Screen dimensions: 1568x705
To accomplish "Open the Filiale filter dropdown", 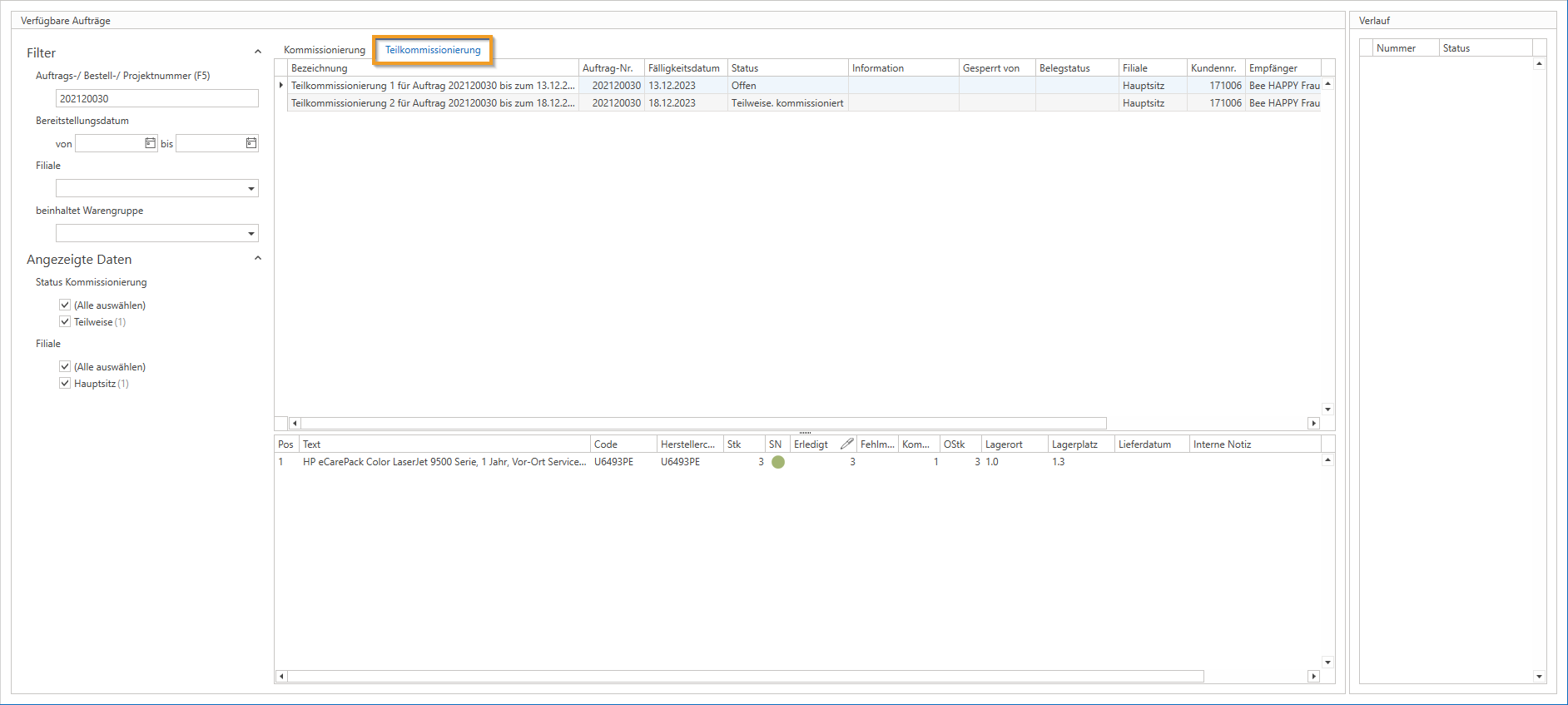I will [x=251, y=189].
